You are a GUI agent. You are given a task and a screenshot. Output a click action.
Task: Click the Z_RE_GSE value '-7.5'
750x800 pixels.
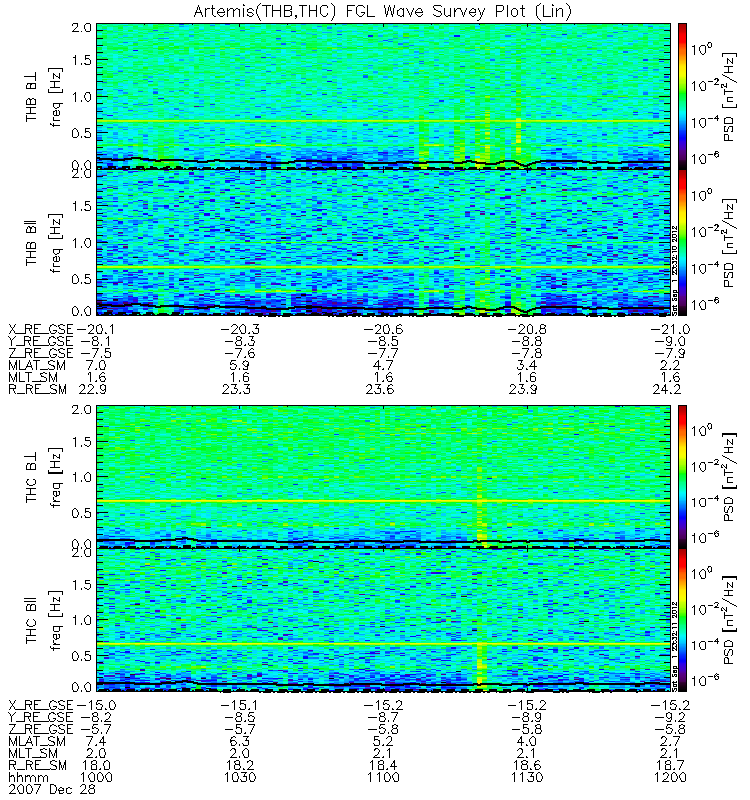(x=96, y=354)
